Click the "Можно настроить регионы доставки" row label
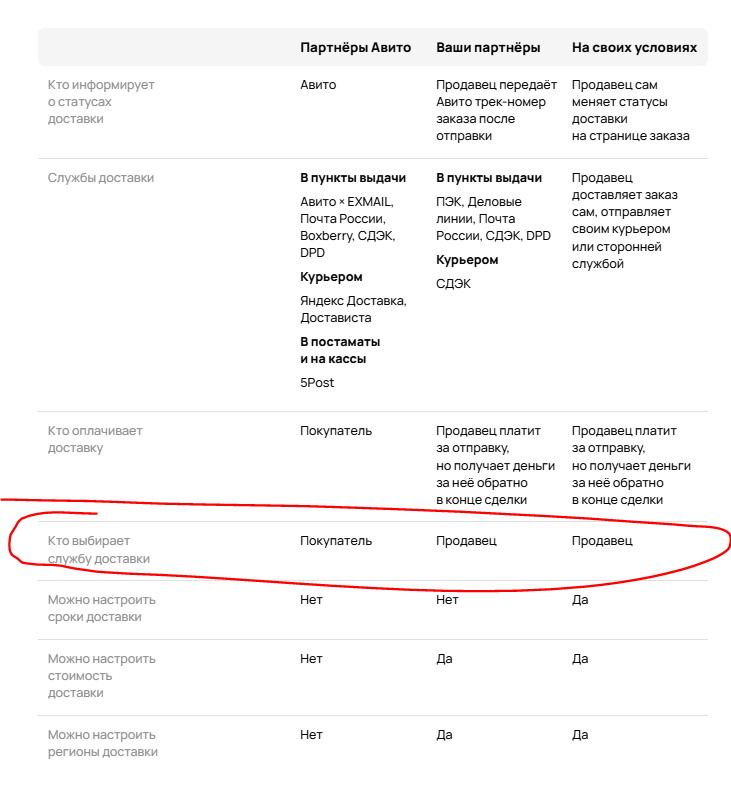The height and width of the screenshot is (795, 731). pos(103,743)
